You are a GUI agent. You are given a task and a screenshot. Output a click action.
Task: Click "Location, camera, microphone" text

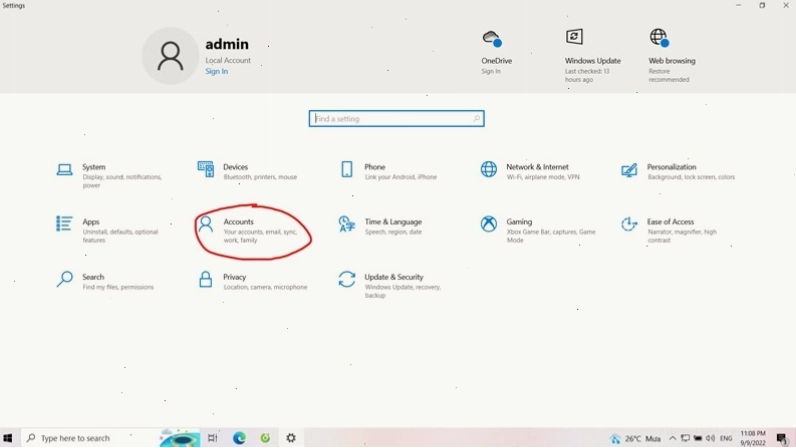click(x=266, y=287)
